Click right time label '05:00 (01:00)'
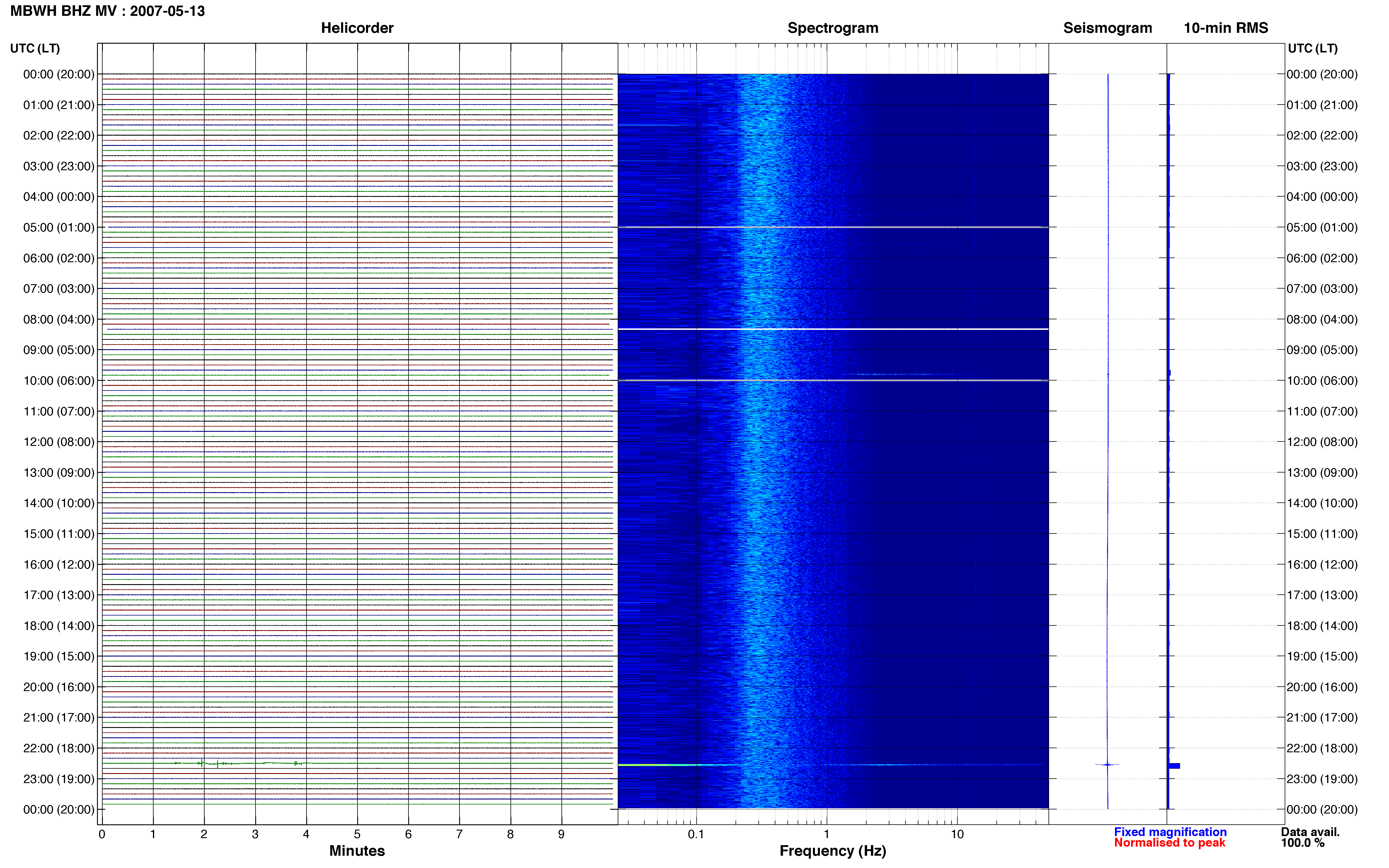This screenshot has width=1389, height=868. pos(1322,227)
